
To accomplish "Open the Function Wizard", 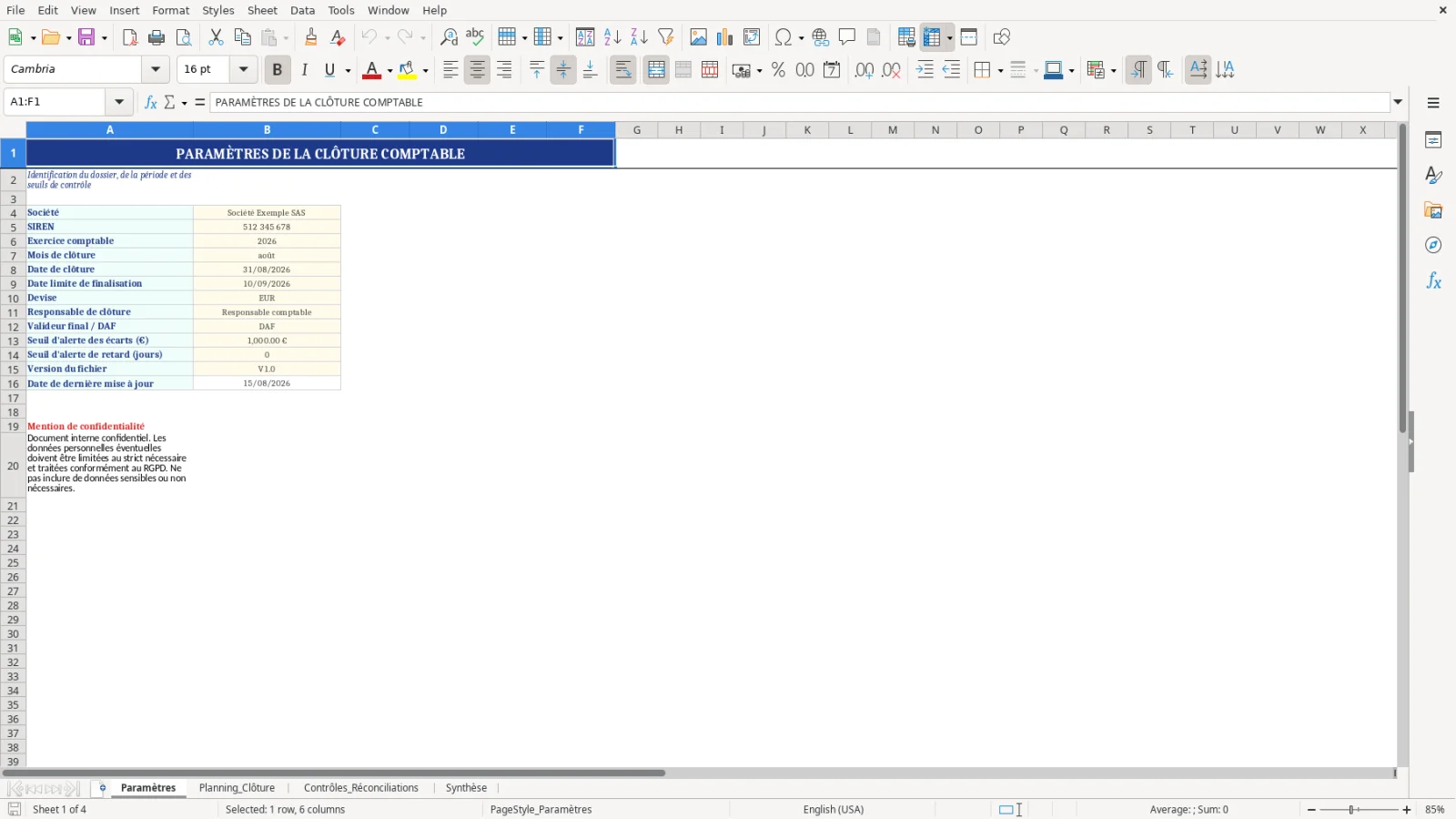I will pos(151,102).
